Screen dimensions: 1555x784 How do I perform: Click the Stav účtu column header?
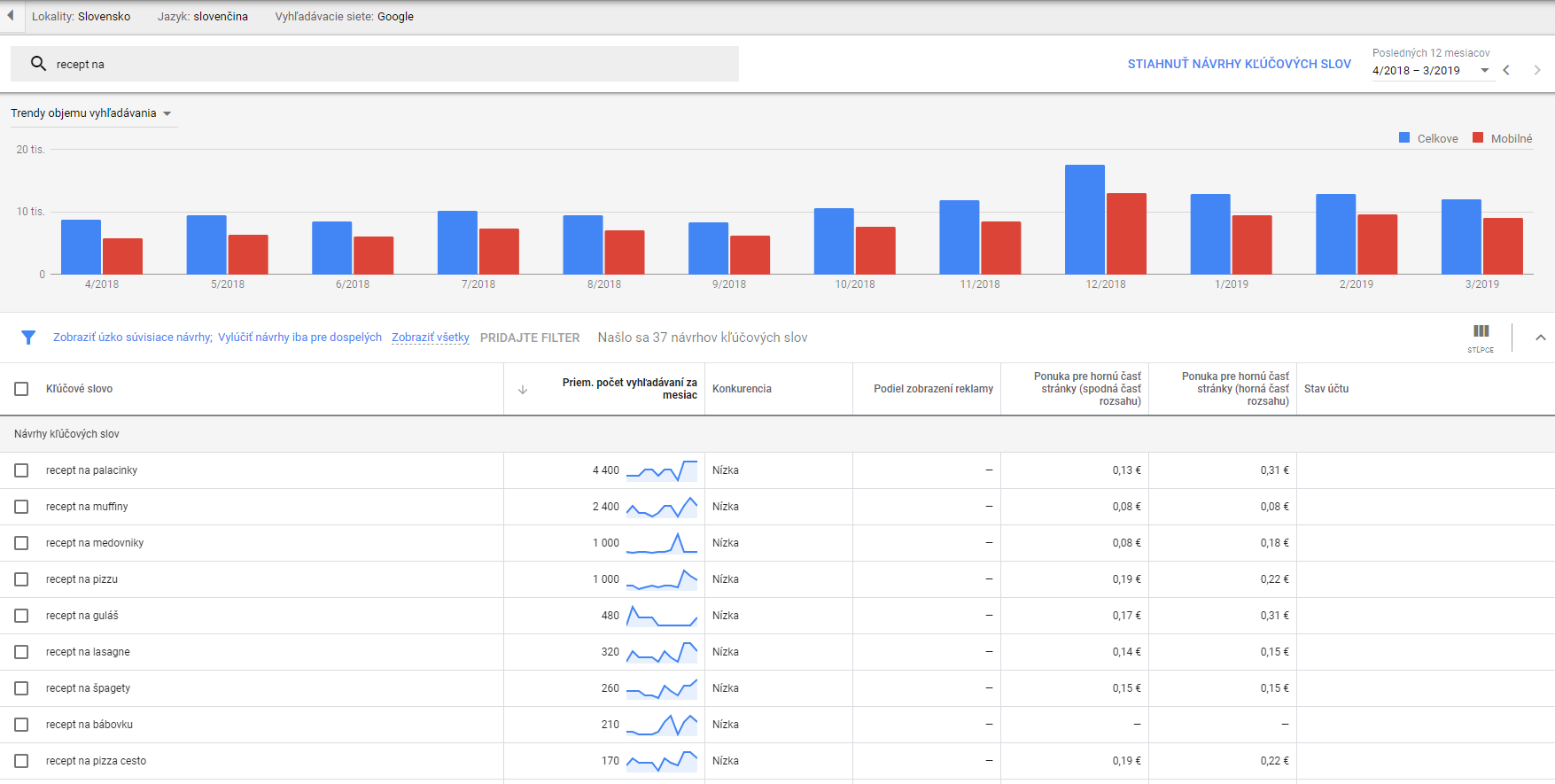pyautogui.click(x=1326, y=389)
